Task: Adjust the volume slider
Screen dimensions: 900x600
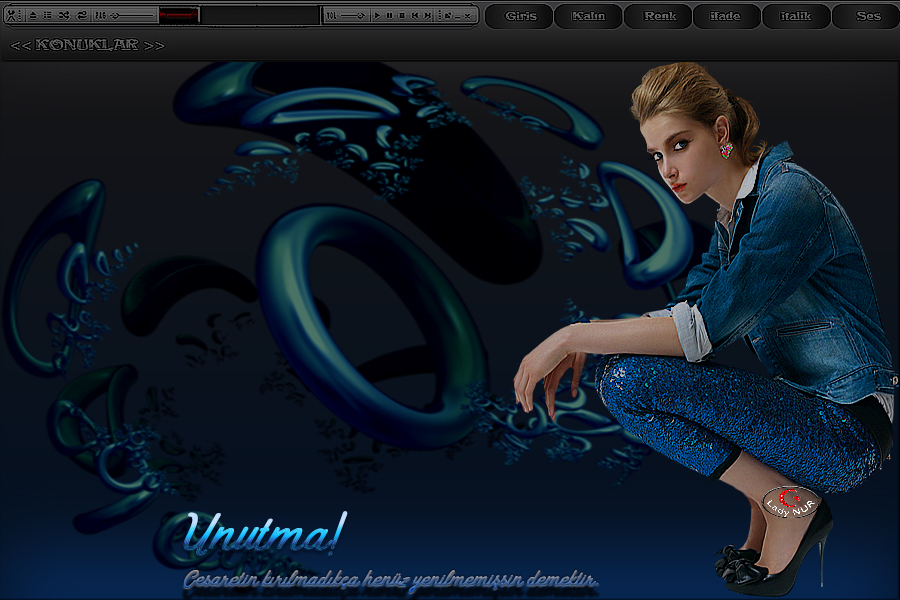Action: (352, 15)
